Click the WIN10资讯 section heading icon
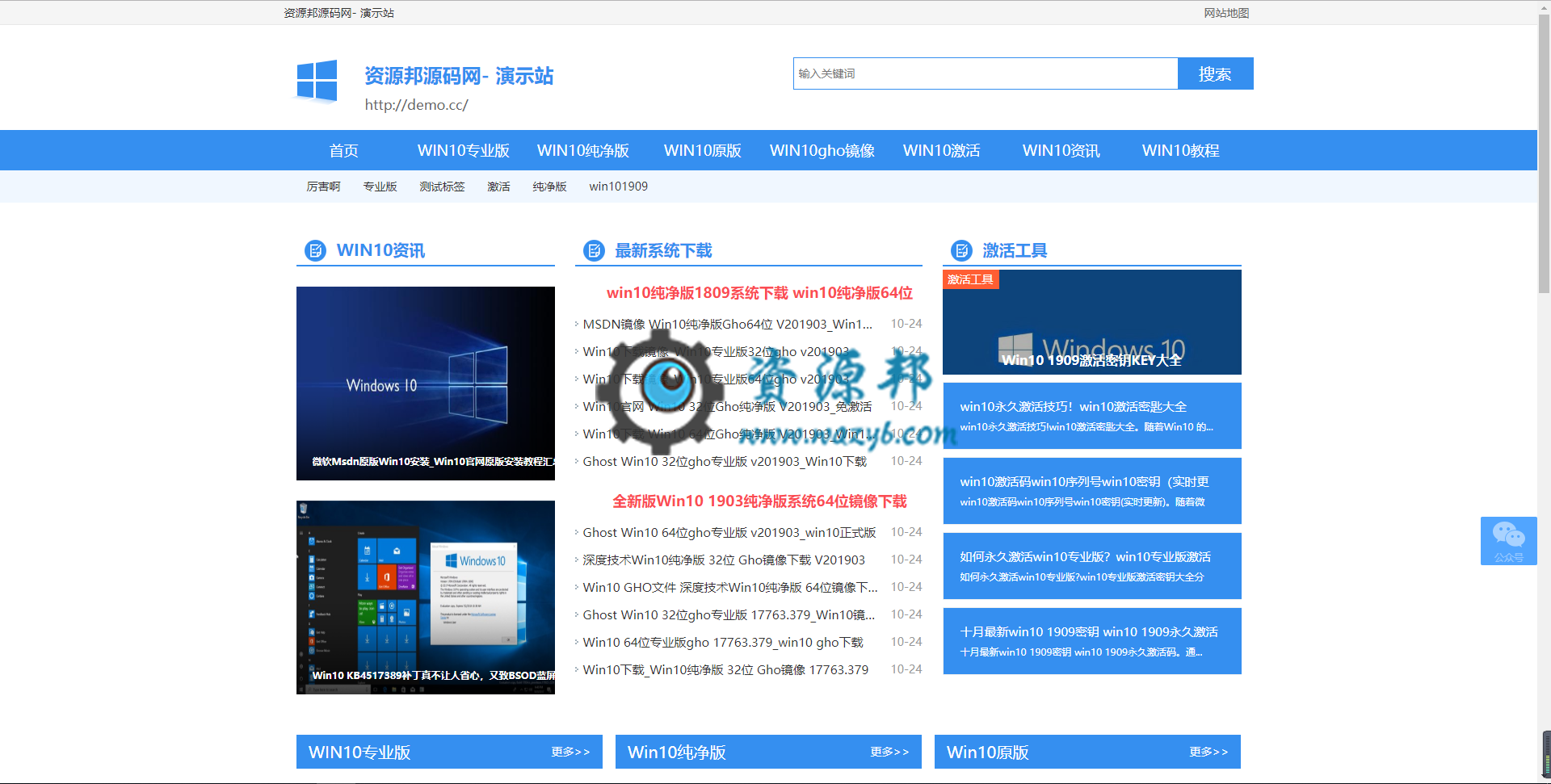 pyautogui.click(x=315, y=250)
